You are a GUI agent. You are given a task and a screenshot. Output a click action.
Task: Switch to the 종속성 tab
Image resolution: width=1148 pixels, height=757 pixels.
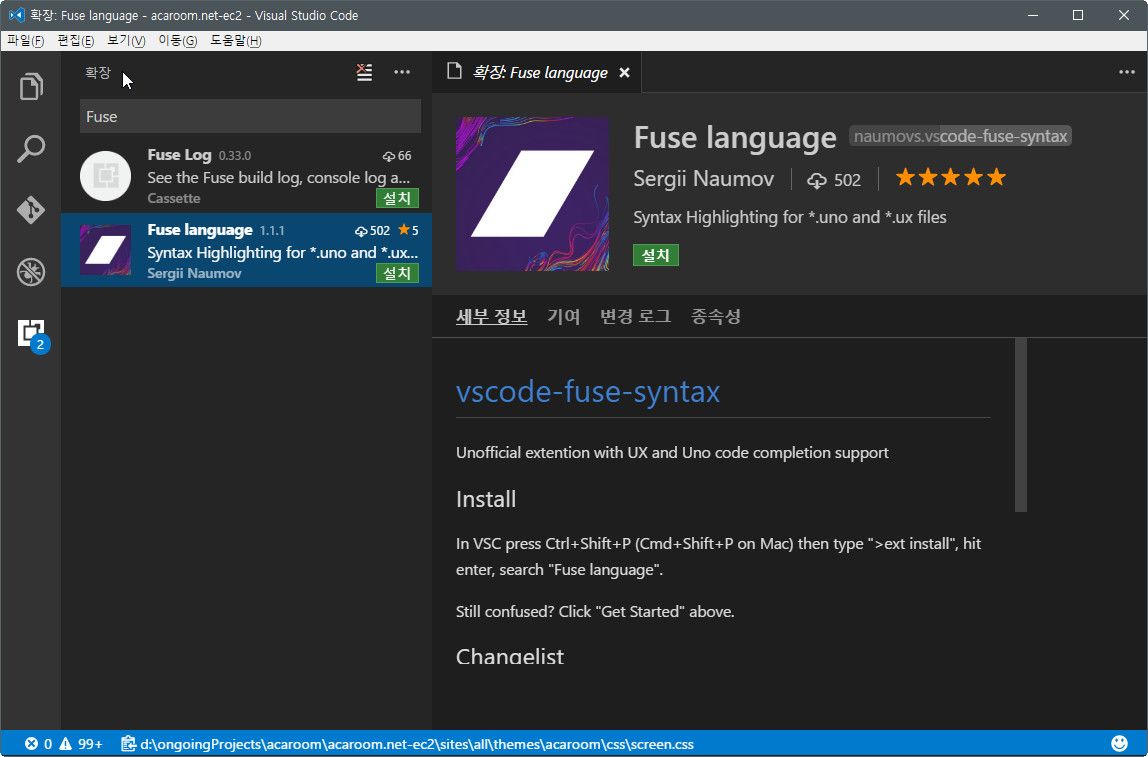[x=715, y=317]
